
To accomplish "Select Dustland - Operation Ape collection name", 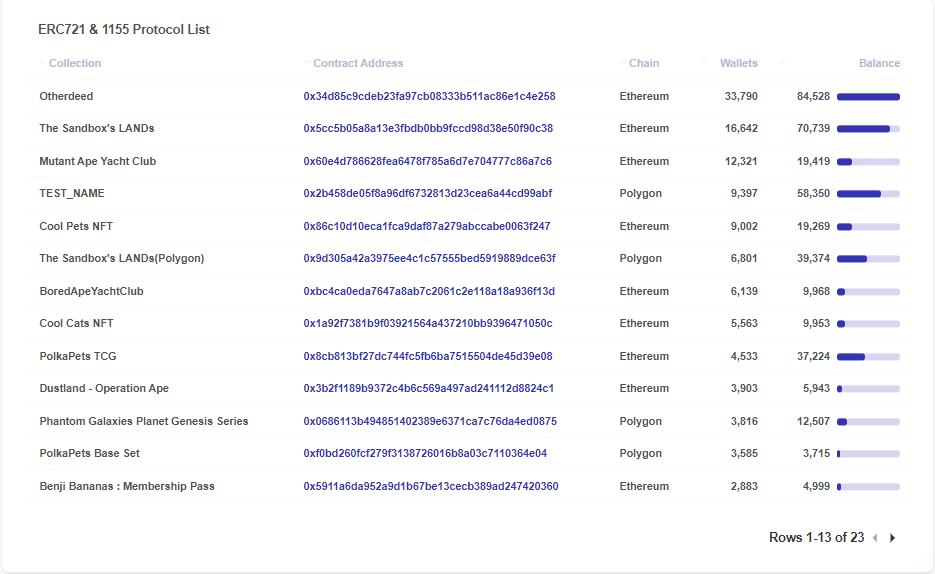I will pyautogui.click(x=104, y=388).
